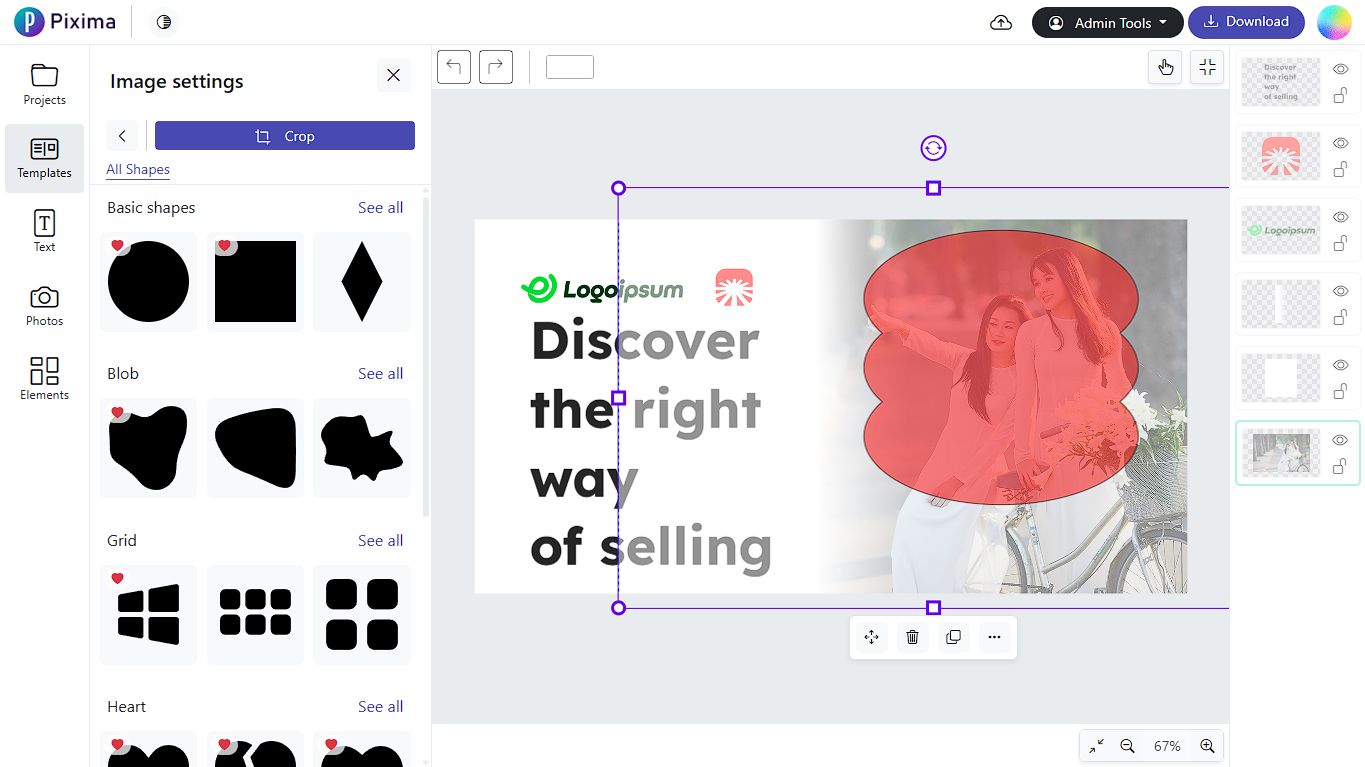Click the Undo arrow button
Image resolution: width=1365 pixels, height=767 pixels.
point(454,67)
